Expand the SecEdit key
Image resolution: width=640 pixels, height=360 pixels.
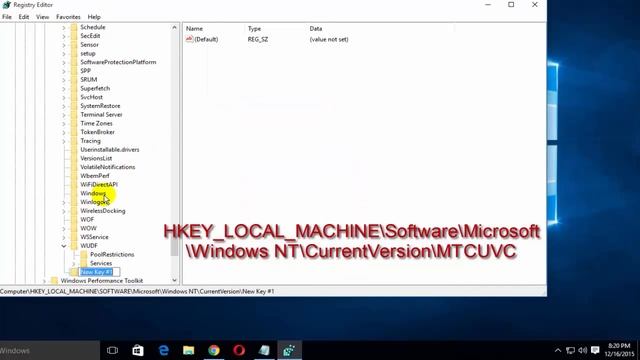(64, 36)
